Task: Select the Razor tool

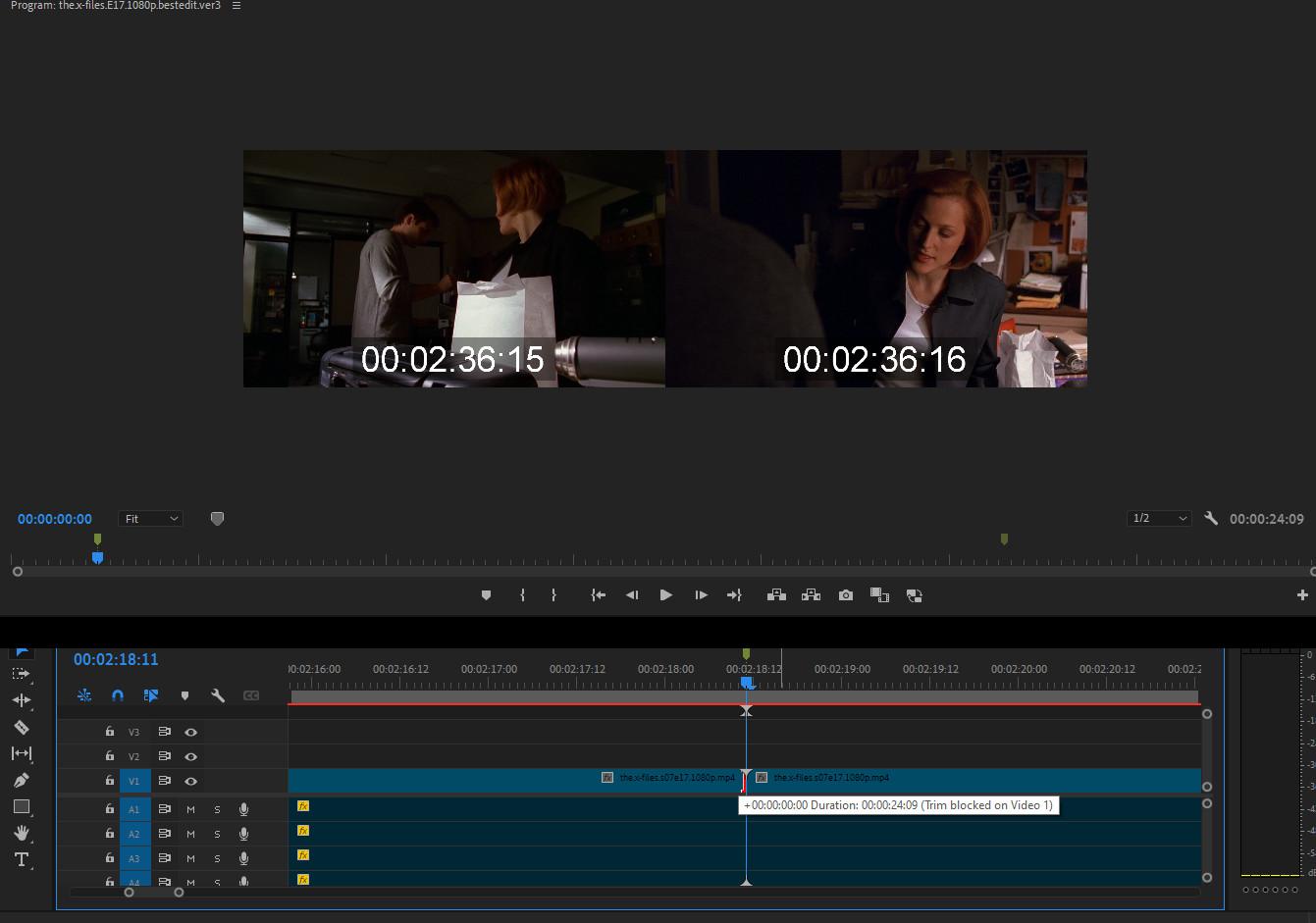Action: (x=22, y=727)
